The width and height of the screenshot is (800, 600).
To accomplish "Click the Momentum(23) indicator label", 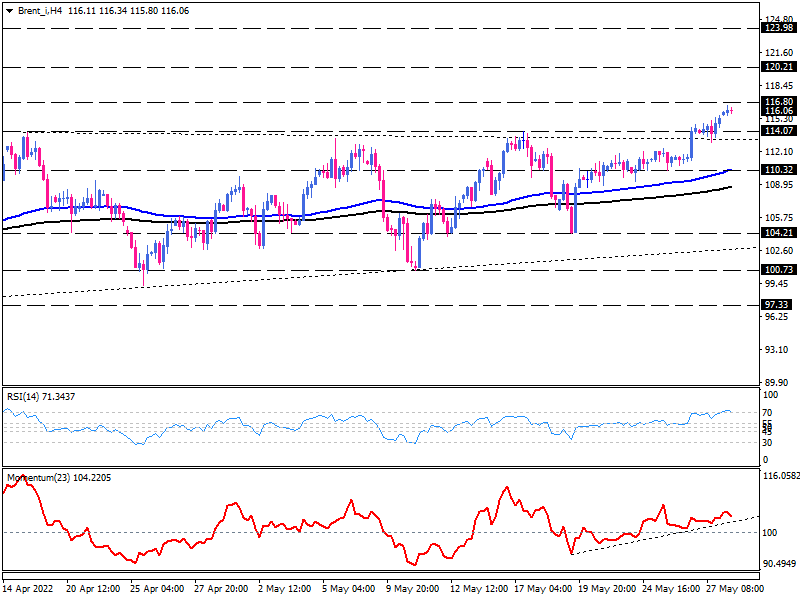I will (48, 478).
